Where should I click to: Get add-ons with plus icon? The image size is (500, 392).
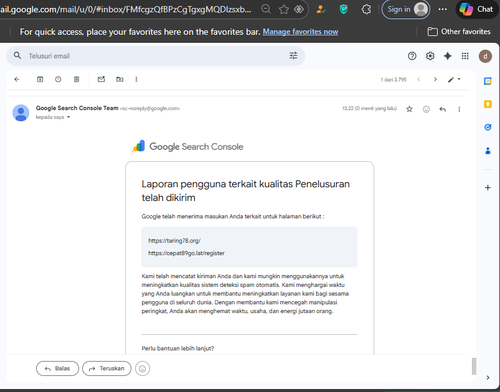pyautogui.click(x=488, y=187)
